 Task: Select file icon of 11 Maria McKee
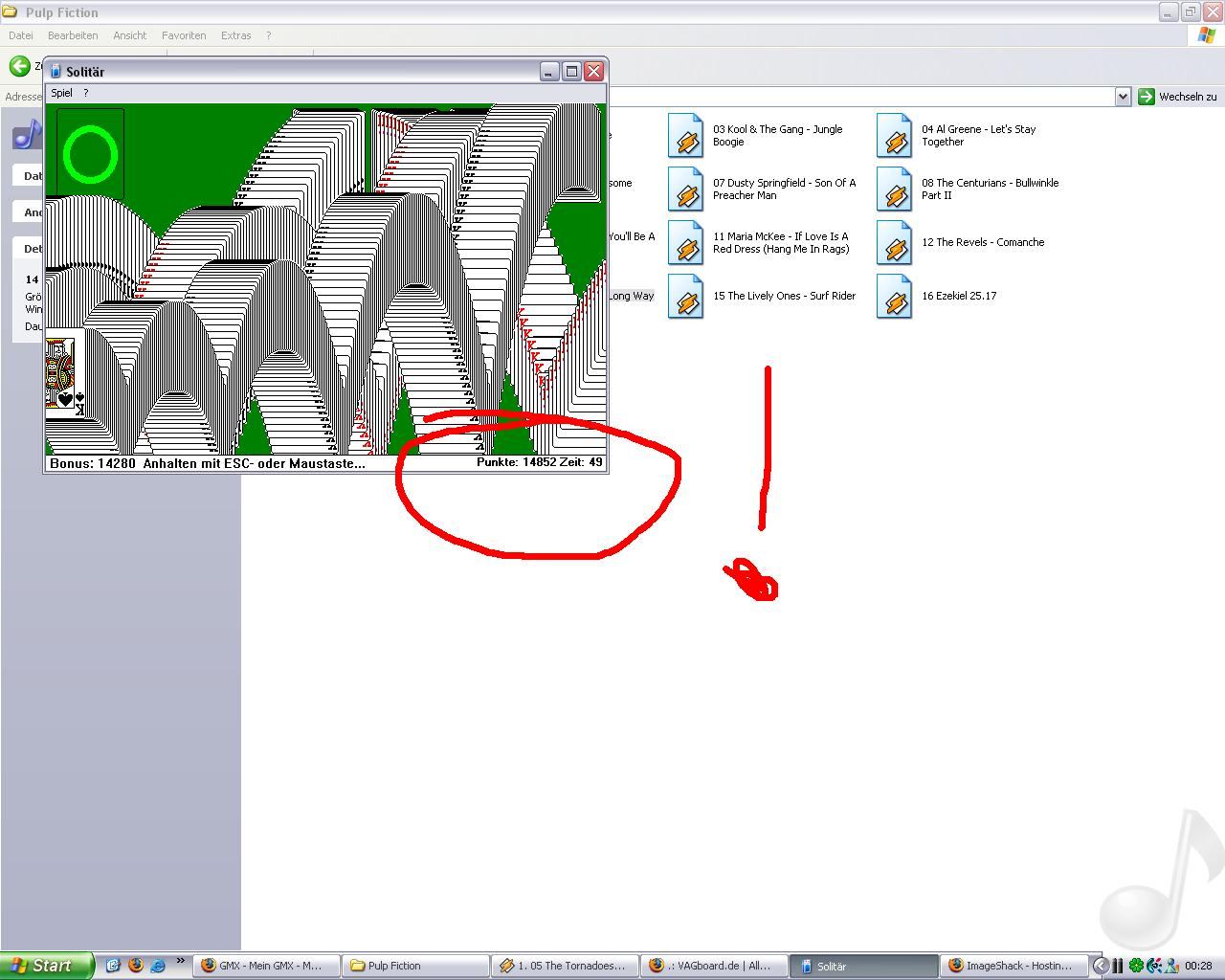click(685, 243)
